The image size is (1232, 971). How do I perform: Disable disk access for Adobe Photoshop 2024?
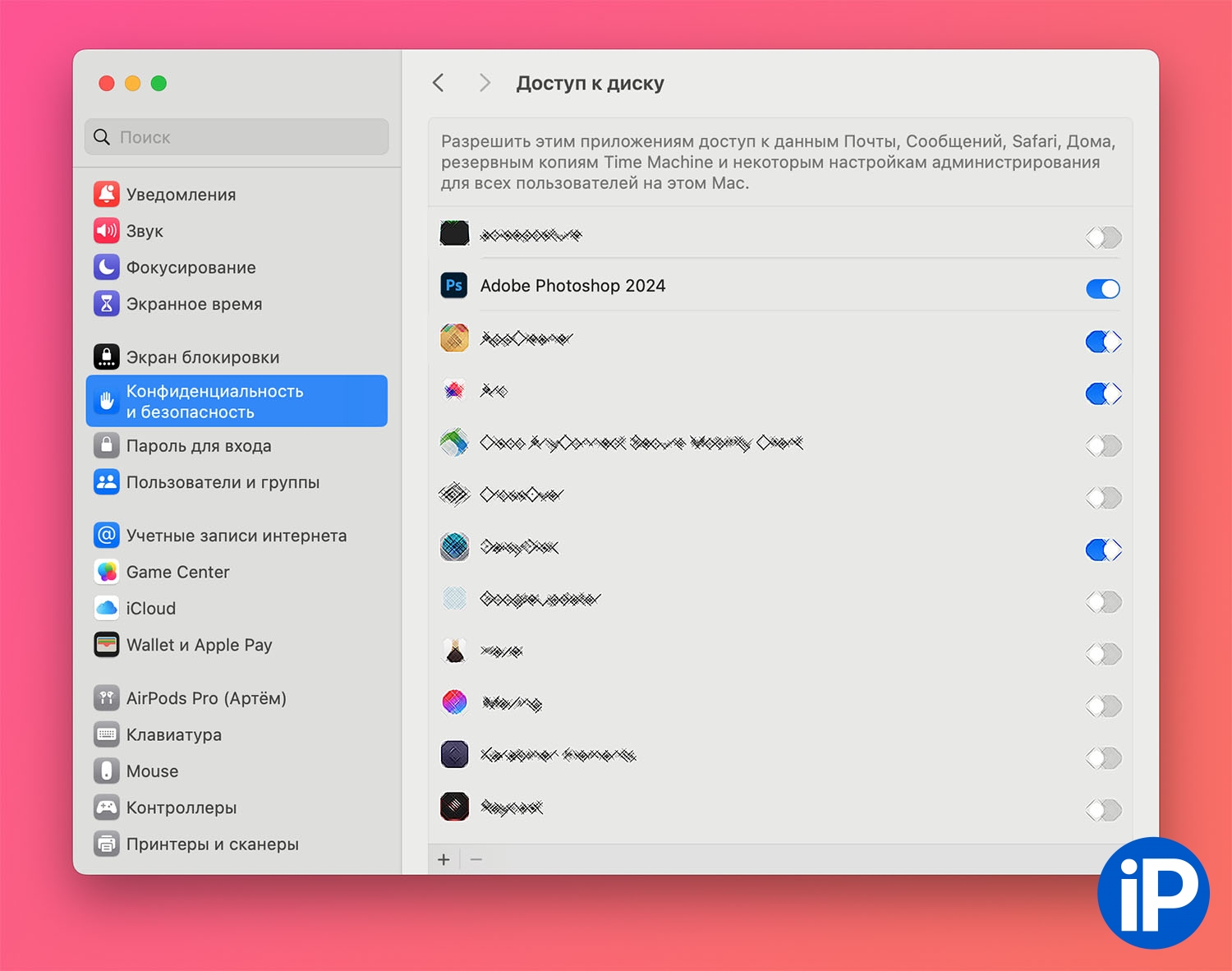(x=1102, y=288)
